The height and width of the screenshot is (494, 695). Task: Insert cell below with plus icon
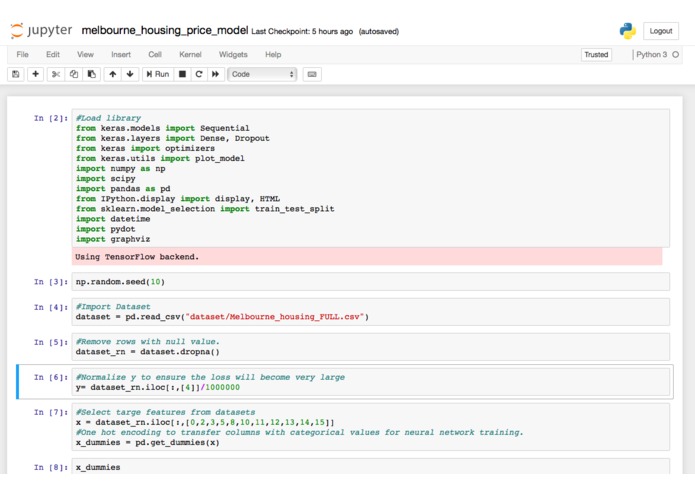[x=35, y=74]
